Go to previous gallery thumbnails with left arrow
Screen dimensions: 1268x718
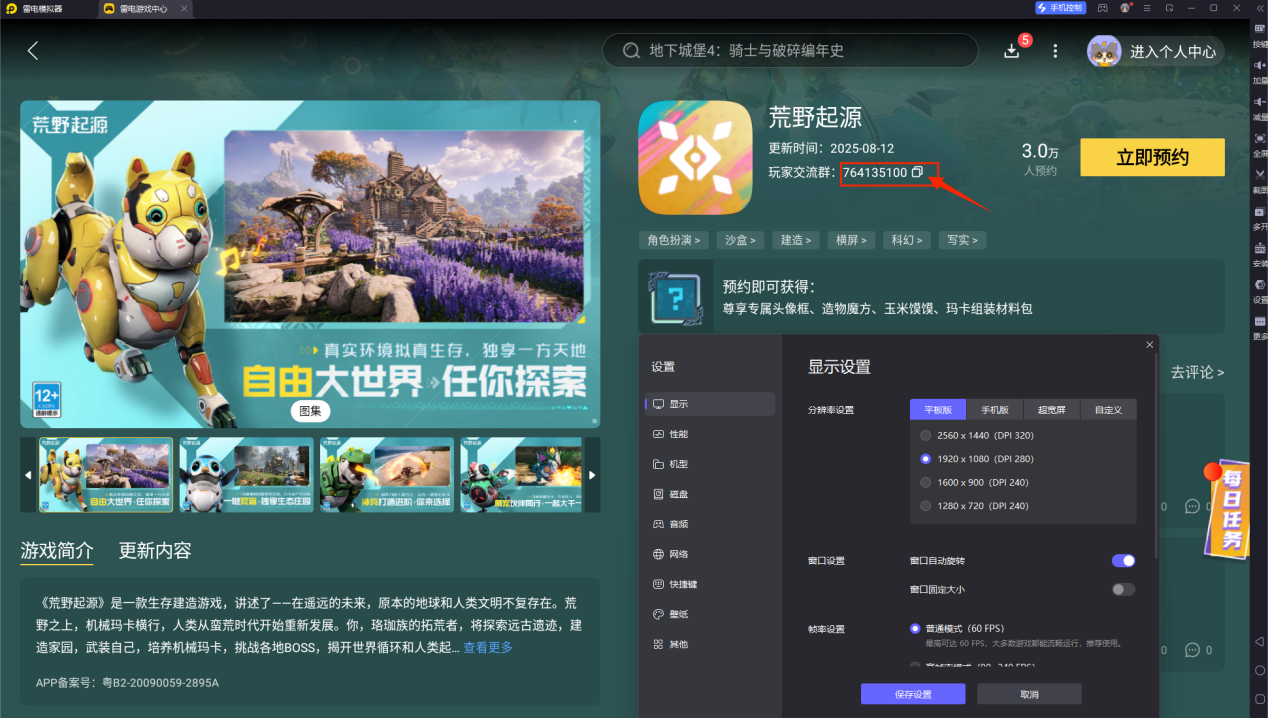tap(28, 475)
